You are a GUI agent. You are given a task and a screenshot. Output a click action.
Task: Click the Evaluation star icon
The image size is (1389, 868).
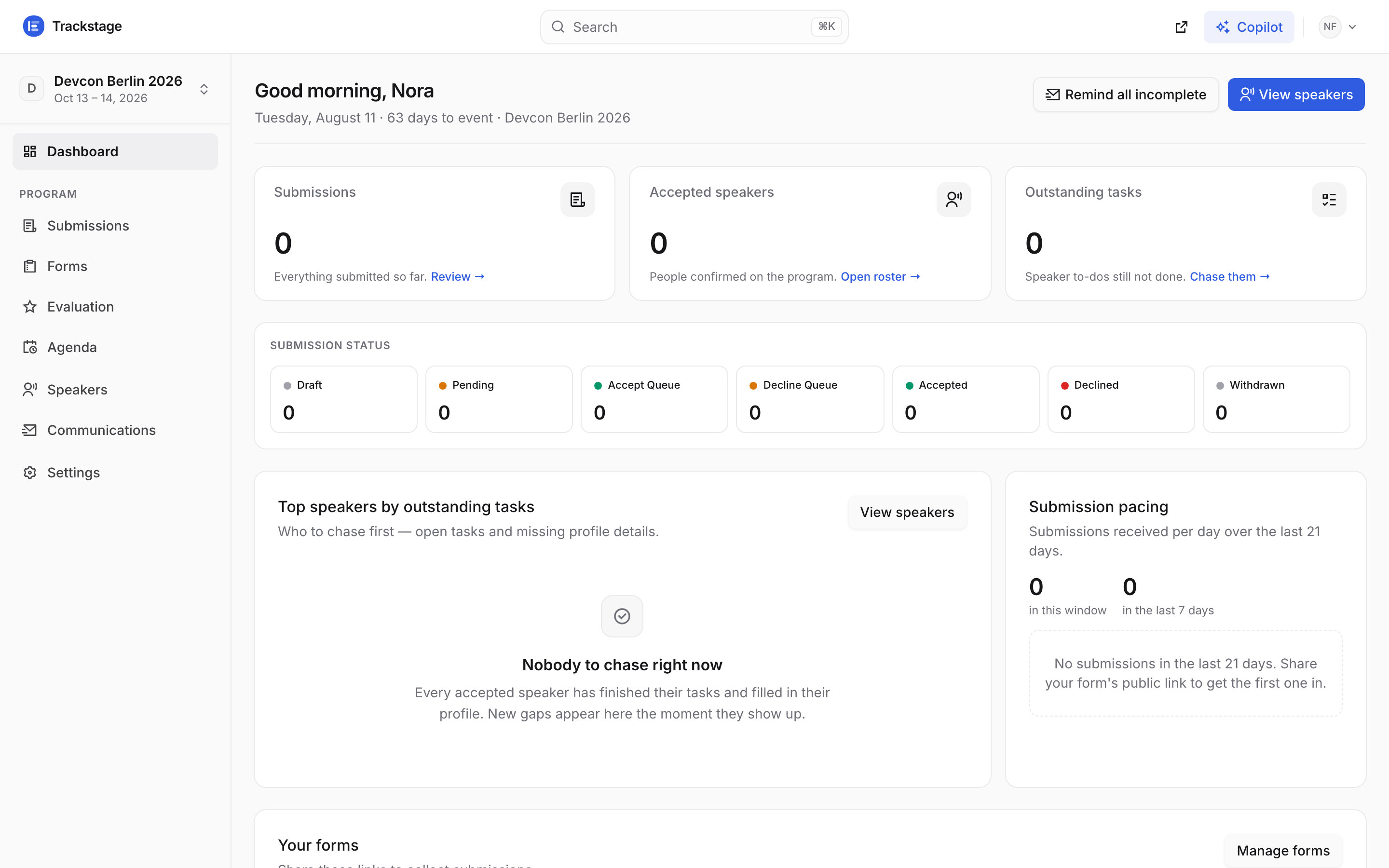30,307
